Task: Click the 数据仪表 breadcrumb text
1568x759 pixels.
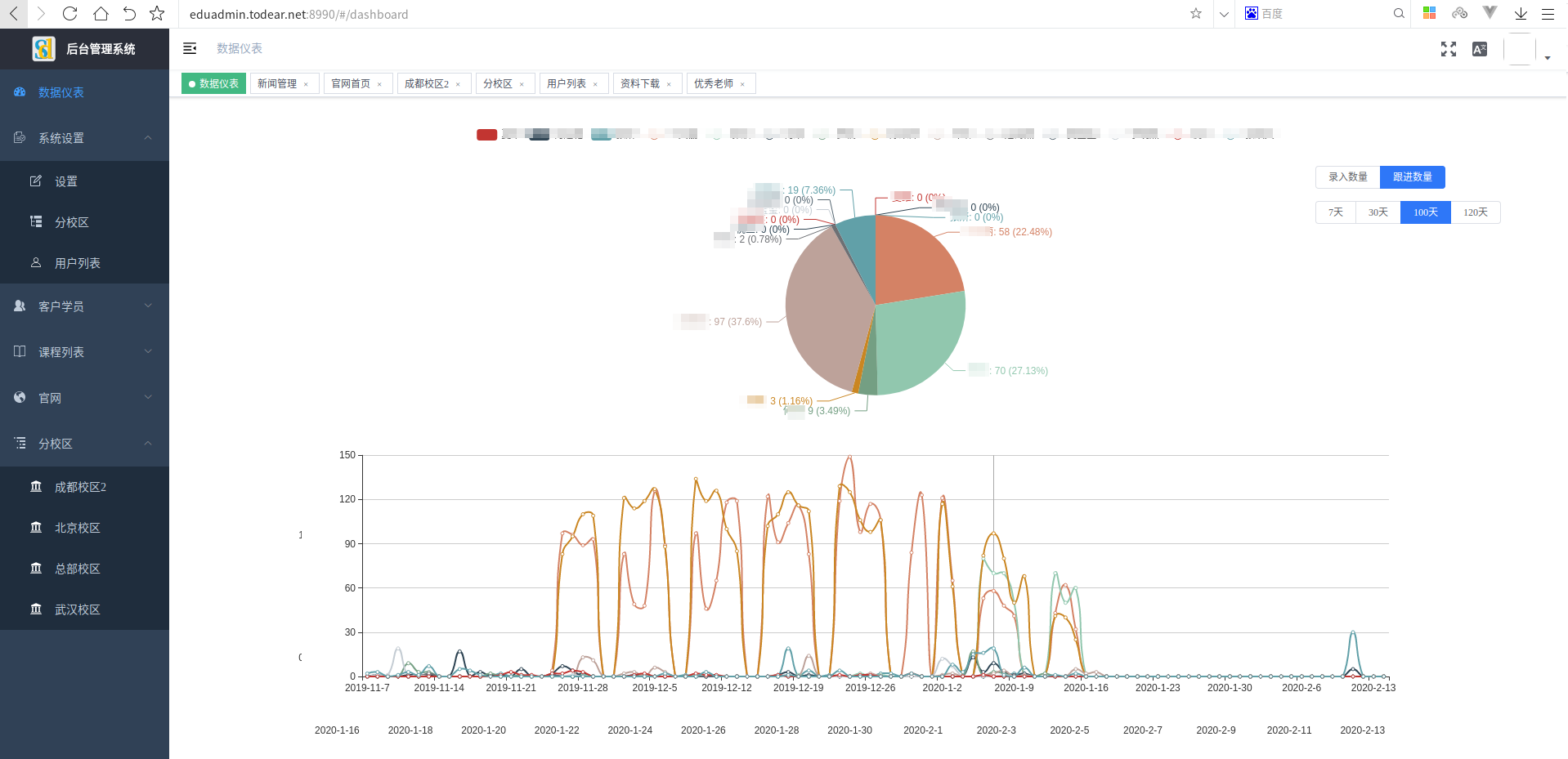Action: (240, 49)
